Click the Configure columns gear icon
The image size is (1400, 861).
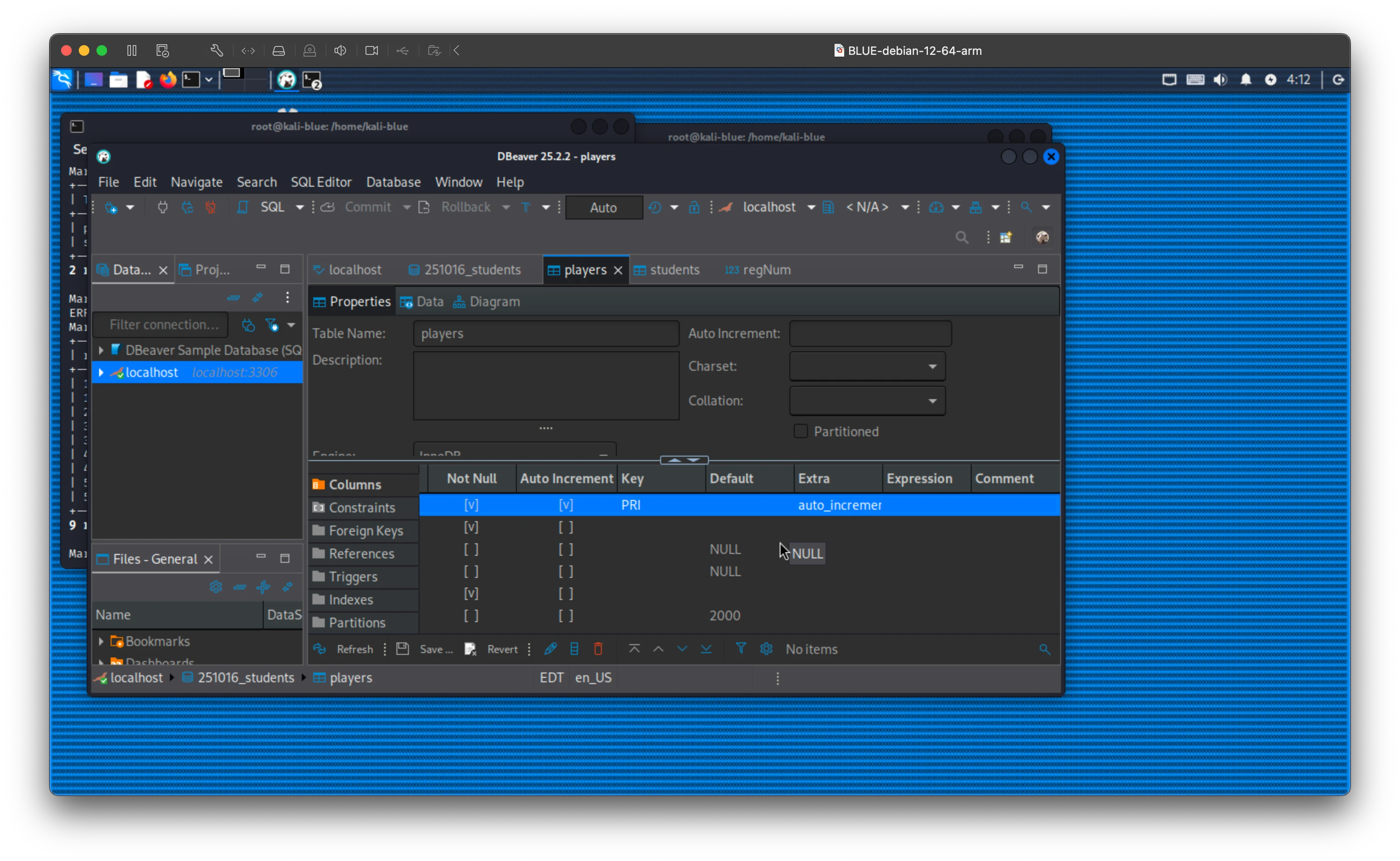coord(766,649)
